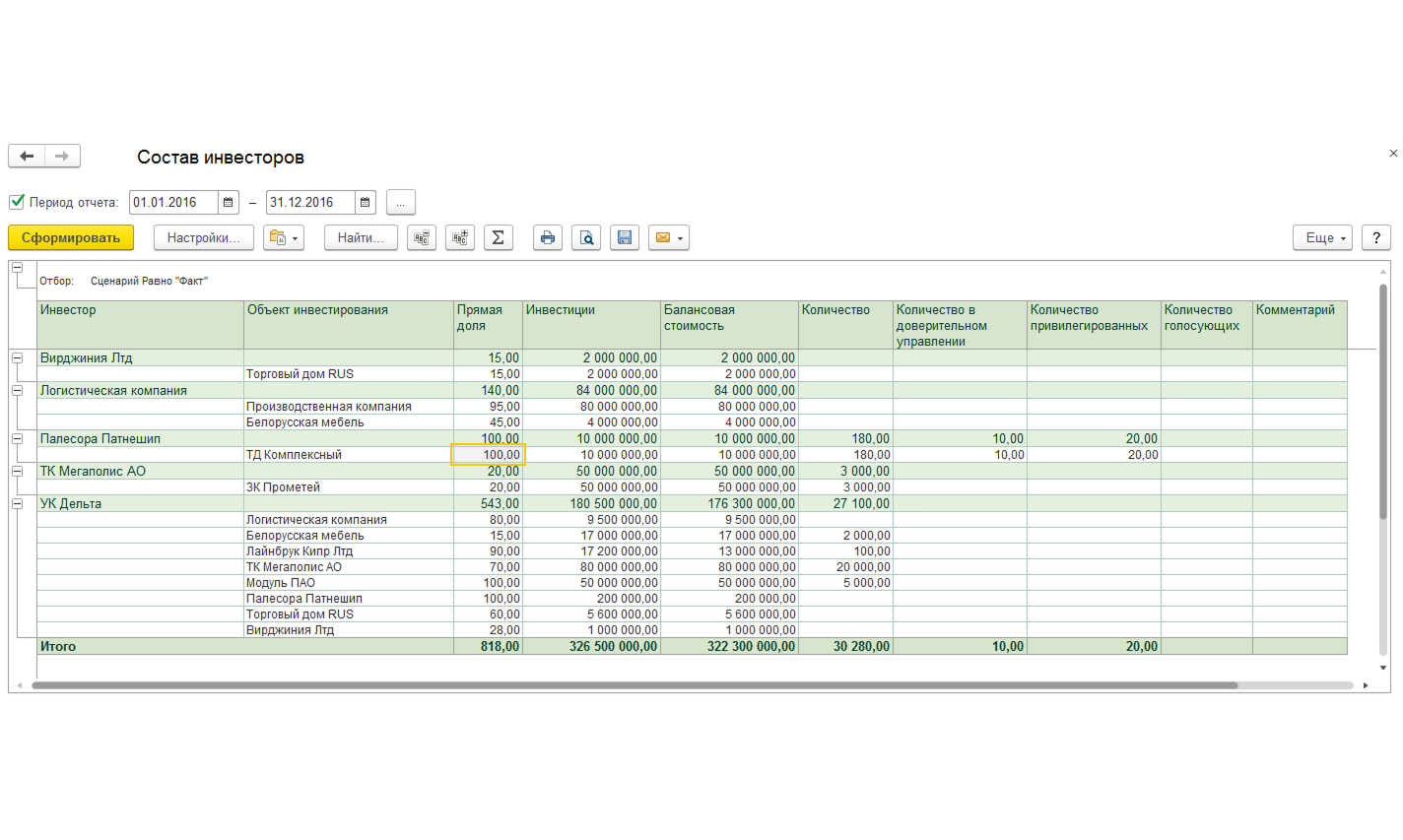Click the Sigma sum icon
This screenshot has height=840, width=1403.
499,237
